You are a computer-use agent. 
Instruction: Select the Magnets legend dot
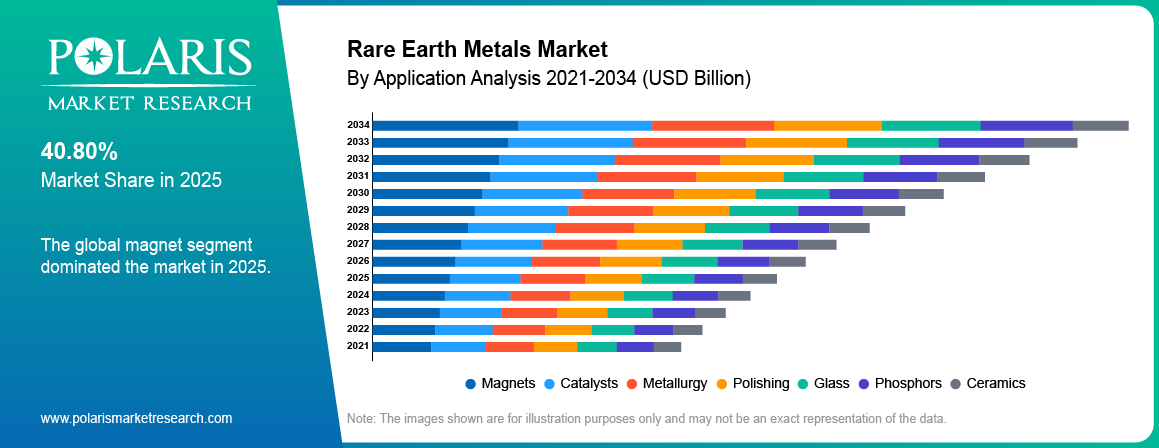click(471, 384)
